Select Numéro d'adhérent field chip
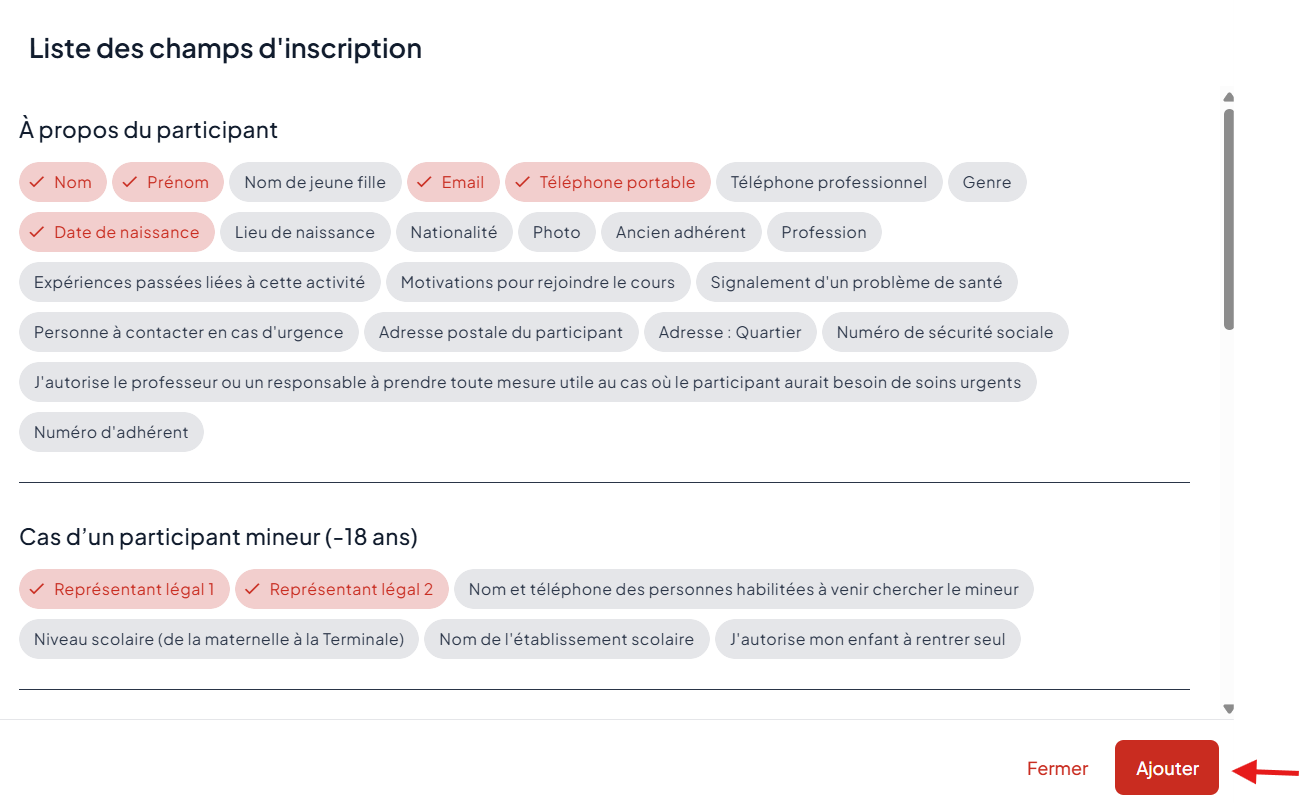This screenshot has width=1299, height=803. pyautogui.click(x=111, y=432)
